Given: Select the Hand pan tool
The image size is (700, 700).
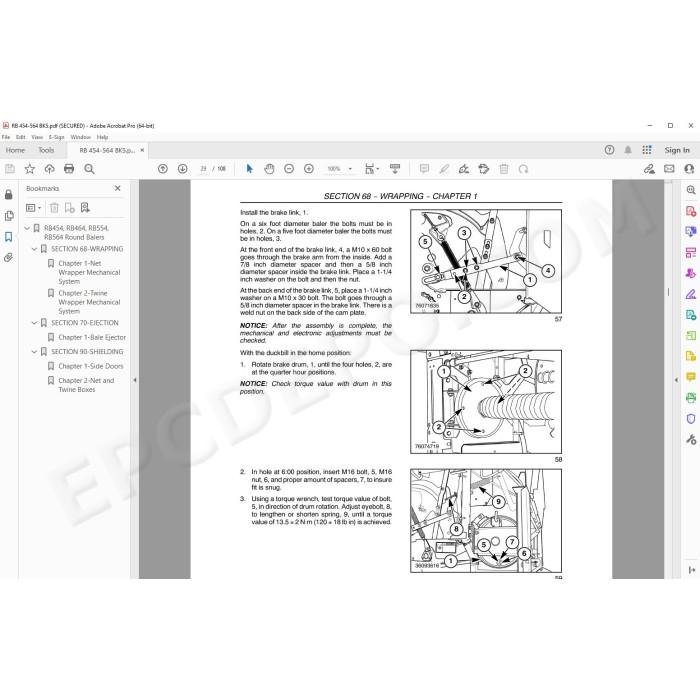Looking at the screenshot, I should coord(269,169).
